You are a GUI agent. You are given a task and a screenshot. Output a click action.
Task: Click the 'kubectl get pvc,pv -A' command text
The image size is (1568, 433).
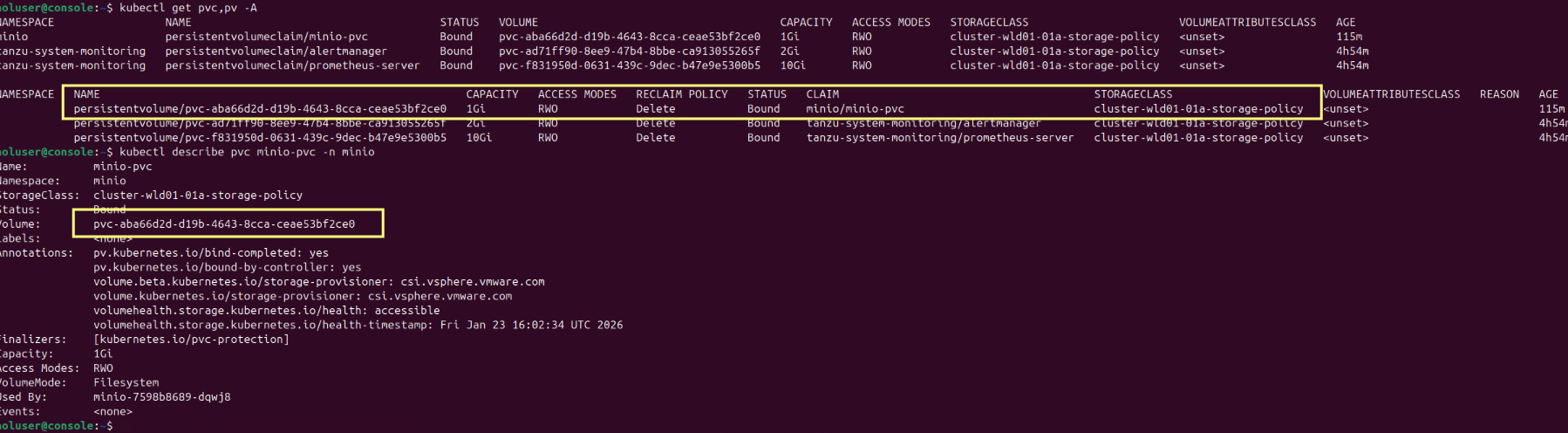187,8
